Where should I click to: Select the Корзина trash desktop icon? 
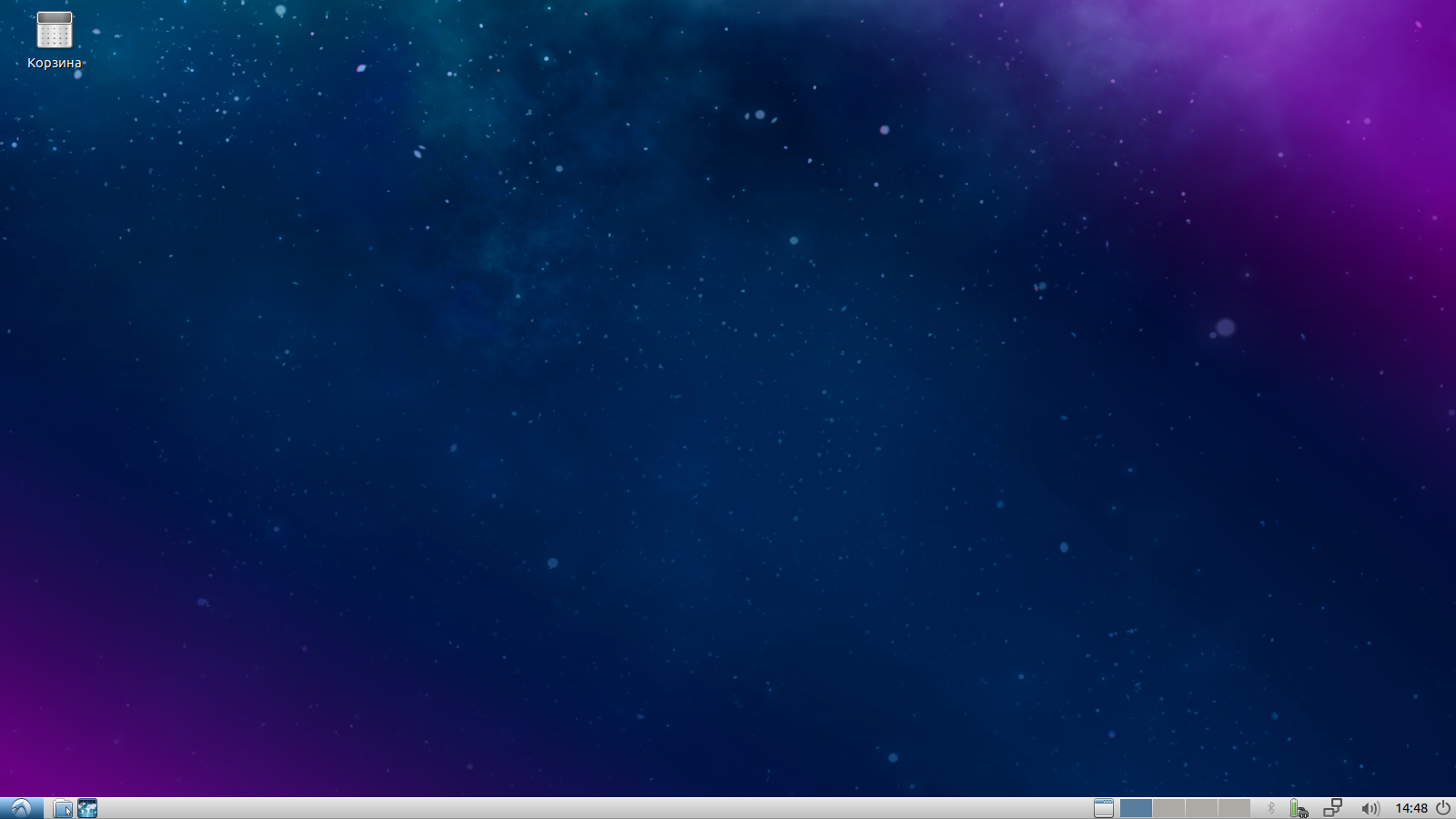pyautogui.click(x=55, y=30)
